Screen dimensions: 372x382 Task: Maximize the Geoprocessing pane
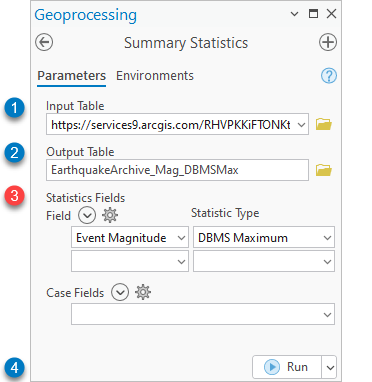point(313,14)
